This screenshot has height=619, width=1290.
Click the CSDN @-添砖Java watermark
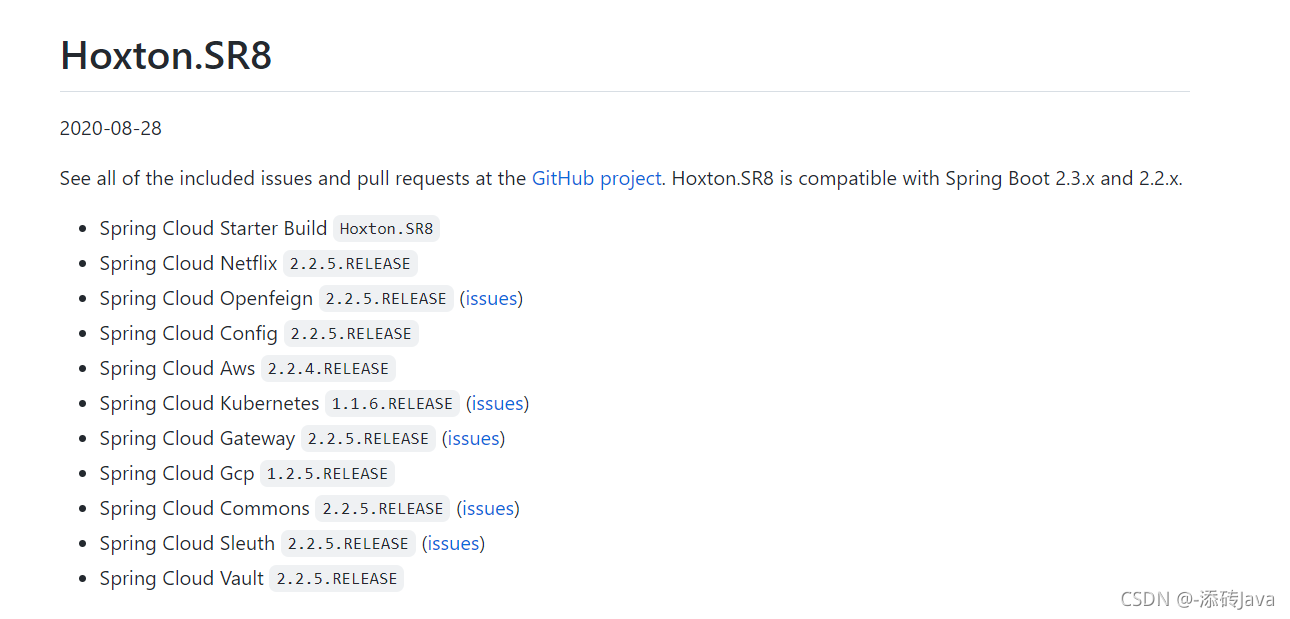1199,598
